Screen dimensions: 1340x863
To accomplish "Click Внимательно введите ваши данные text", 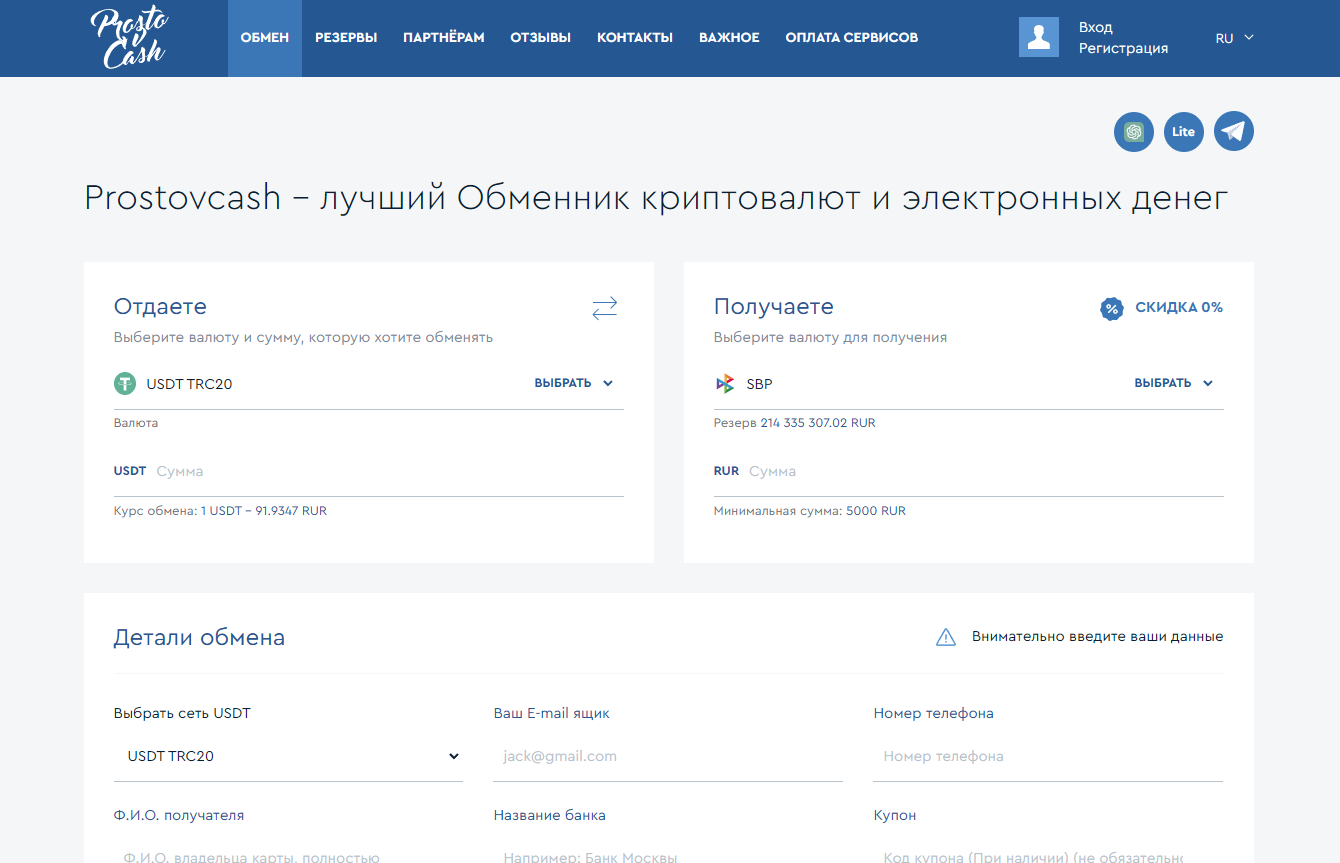I will click(x=1097, y=637).
